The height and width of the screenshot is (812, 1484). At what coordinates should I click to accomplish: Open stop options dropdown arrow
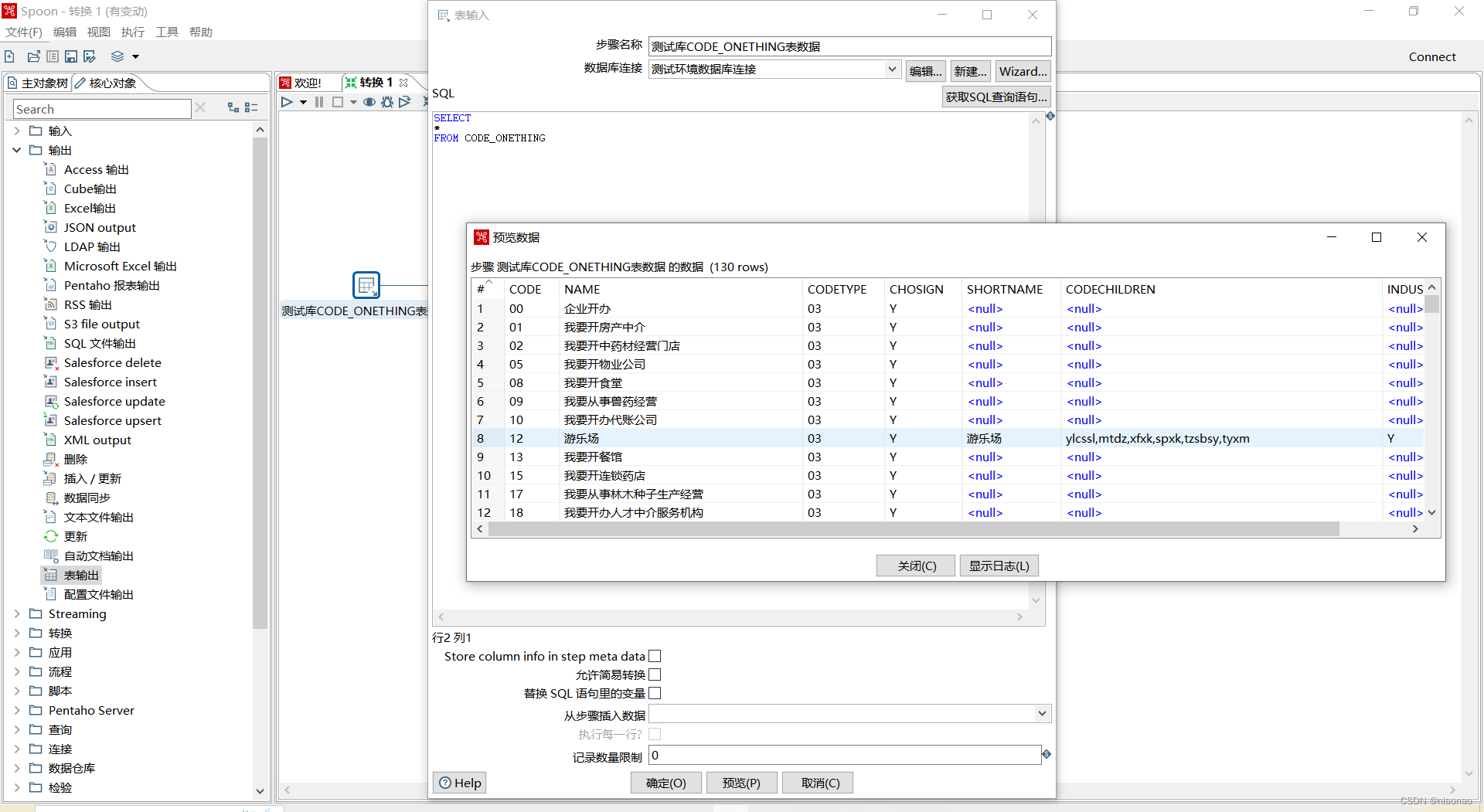(353, 102)
